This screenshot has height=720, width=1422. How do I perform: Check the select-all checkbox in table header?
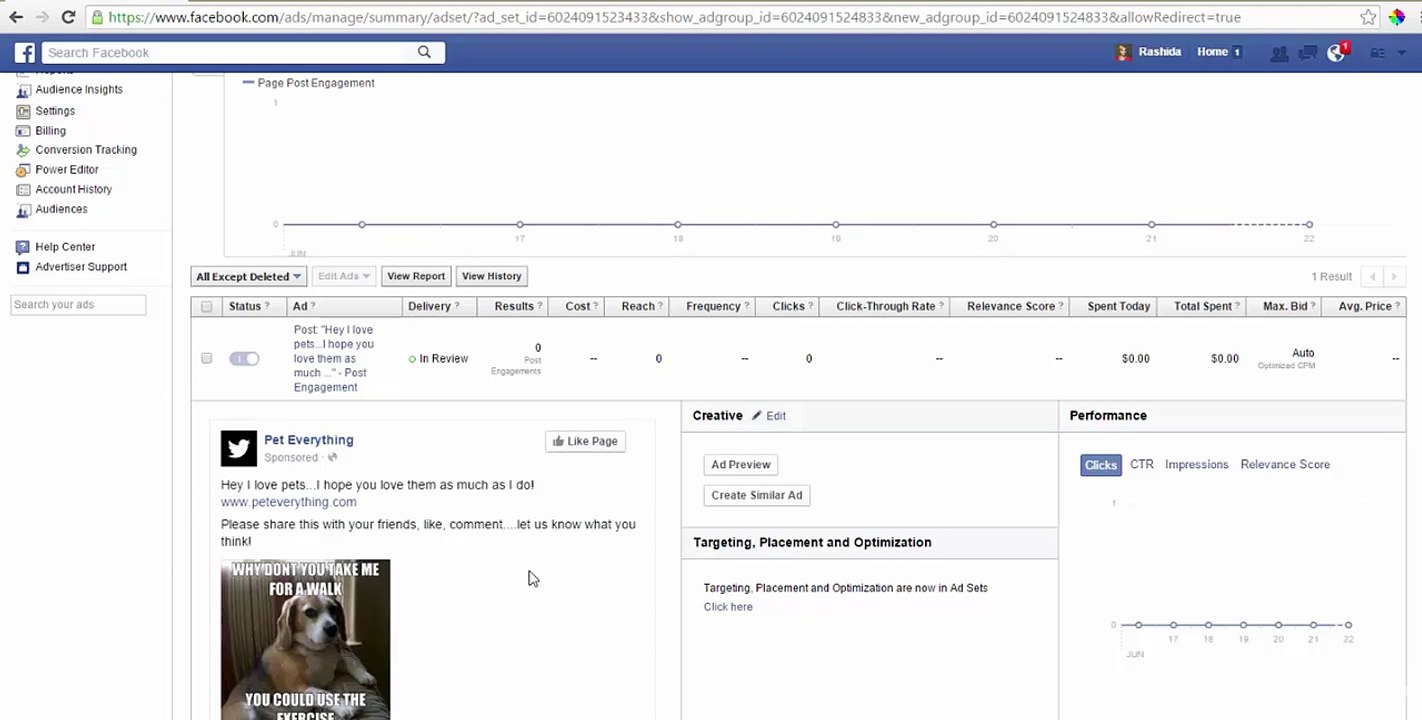207,307
